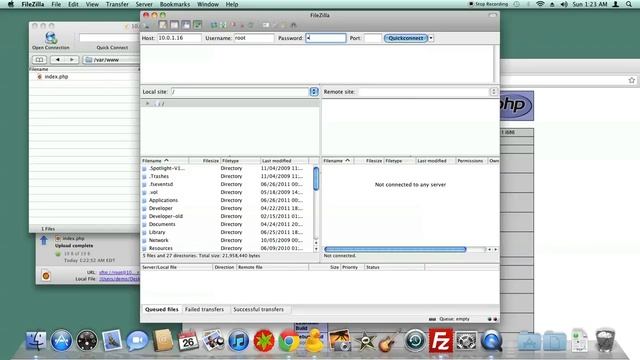The width and height of the screenshot is (640, 360).
Task: Open the sftp URL link in transfer window
Action: 119,272
